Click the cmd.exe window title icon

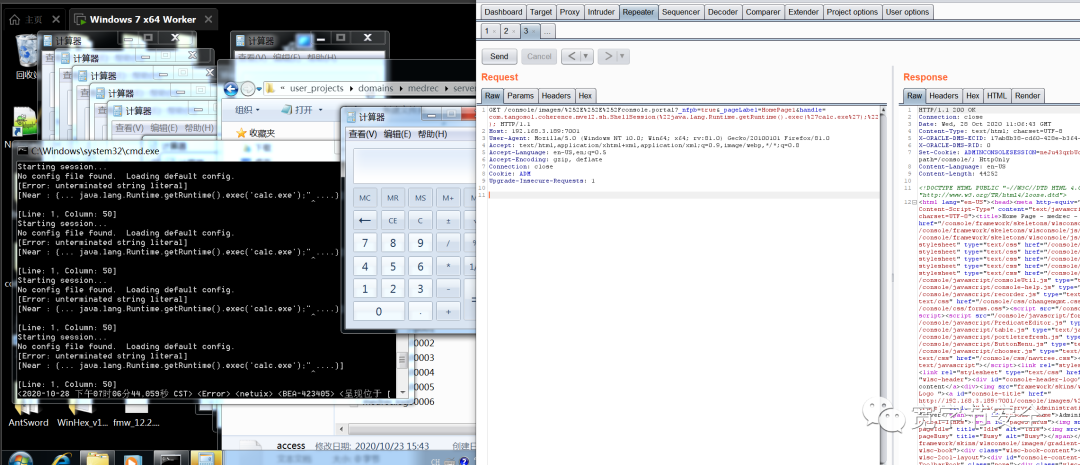[x=23, y=150]
